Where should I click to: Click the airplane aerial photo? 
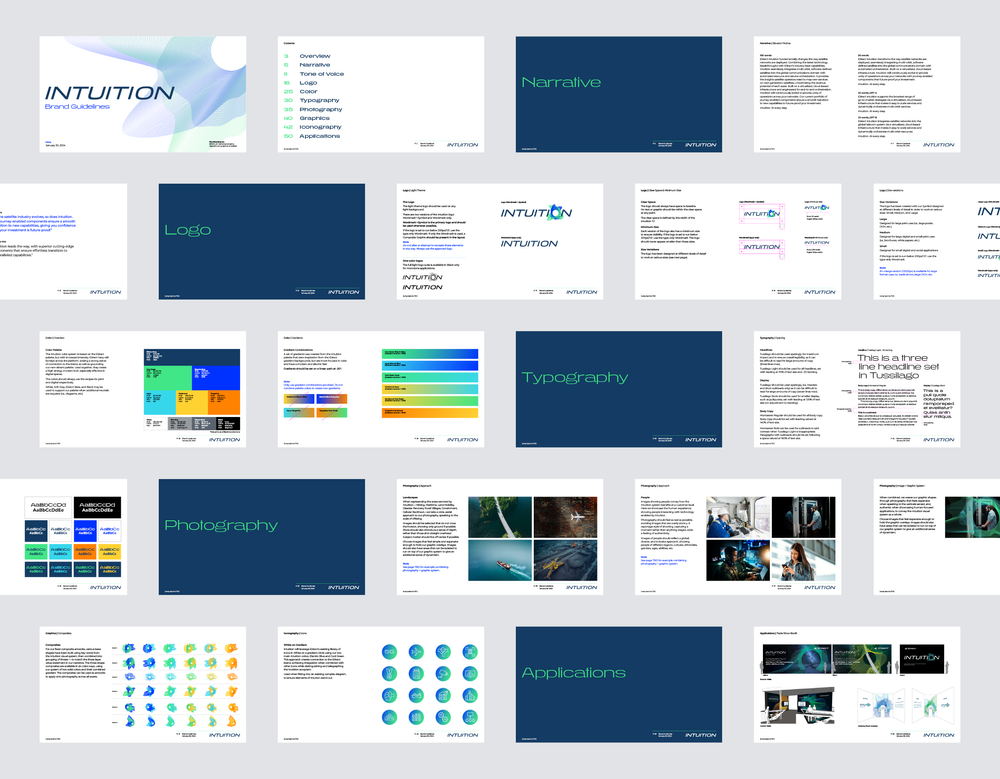click(565, 517)
